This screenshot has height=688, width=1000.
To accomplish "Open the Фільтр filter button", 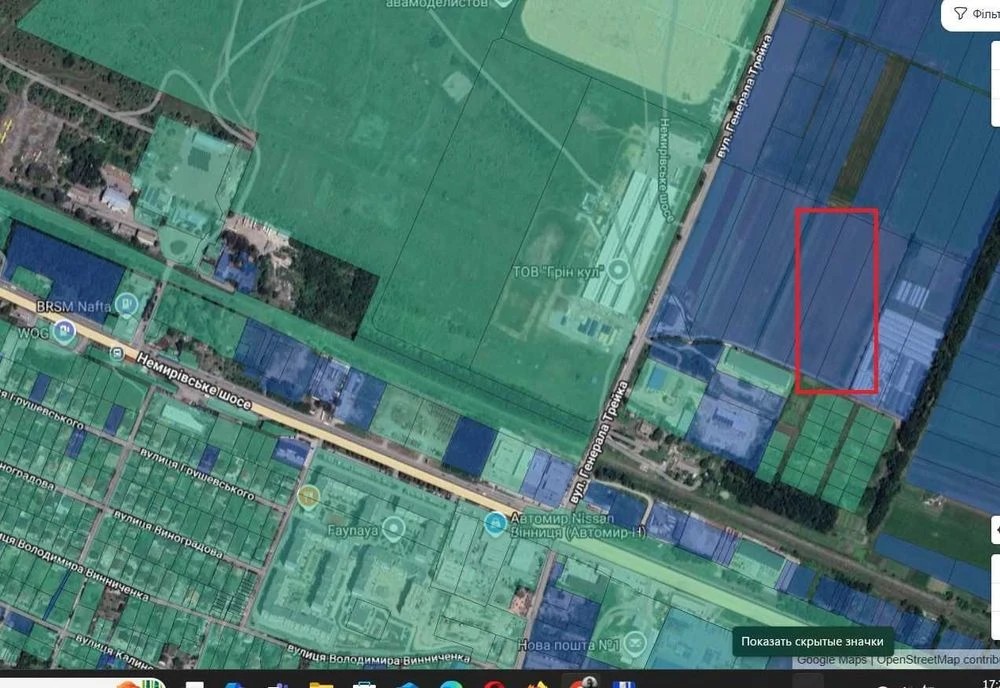I will tap(976, 13).
